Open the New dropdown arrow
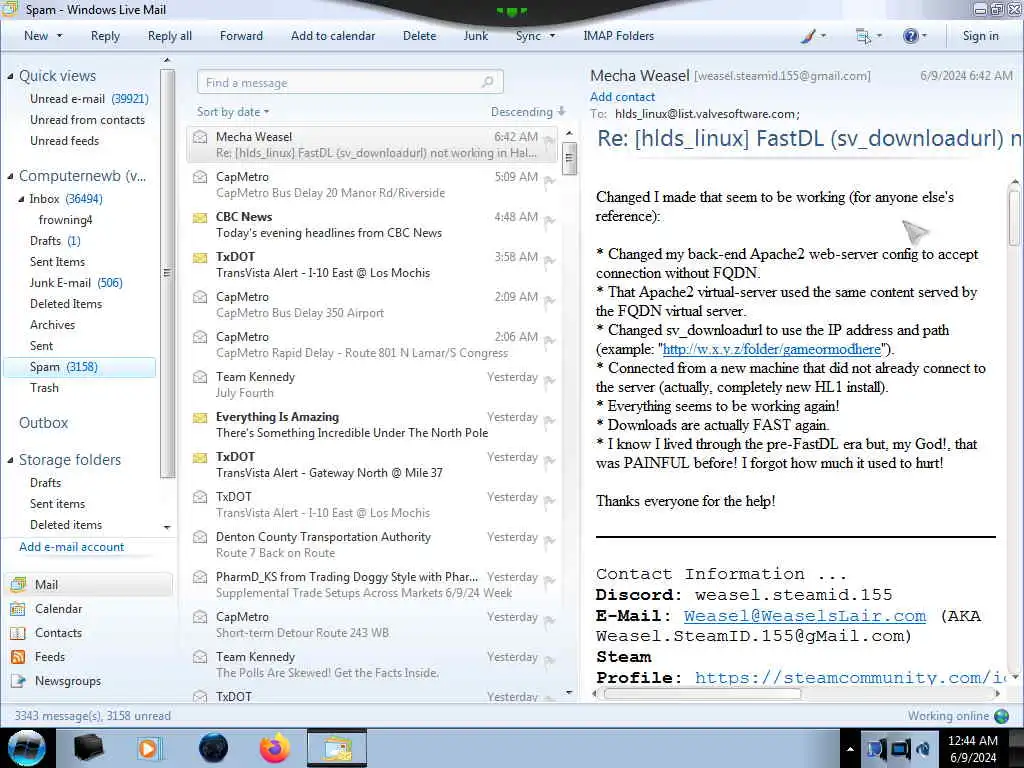Screen dimensions: 1024x768 pyautogui.click(x=59, y=36)
